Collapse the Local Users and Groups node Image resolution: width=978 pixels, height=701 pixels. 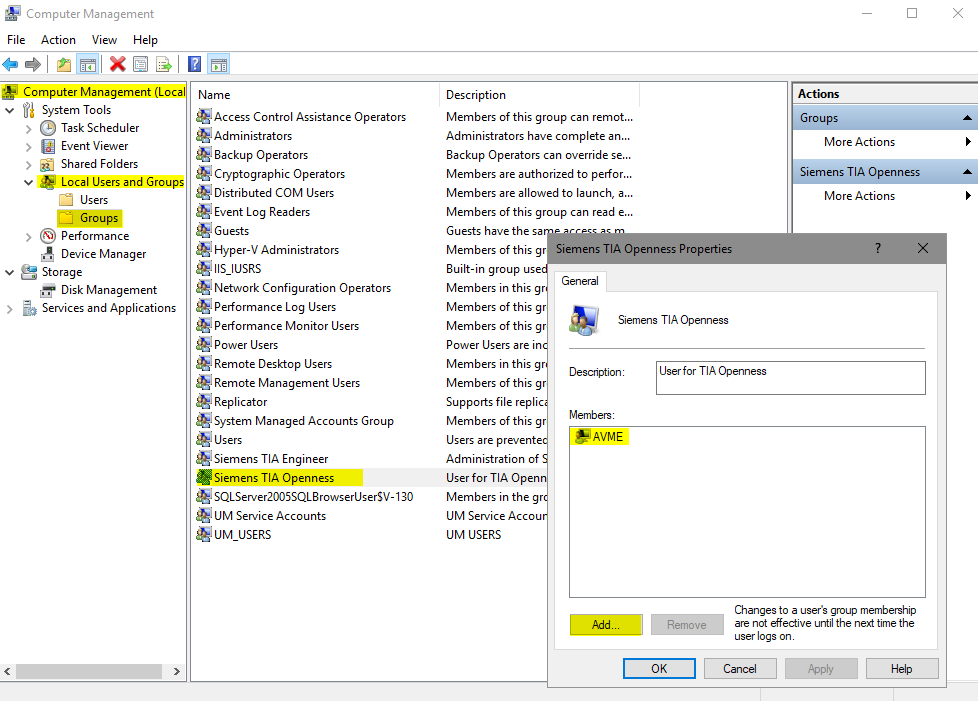point(28,182)
